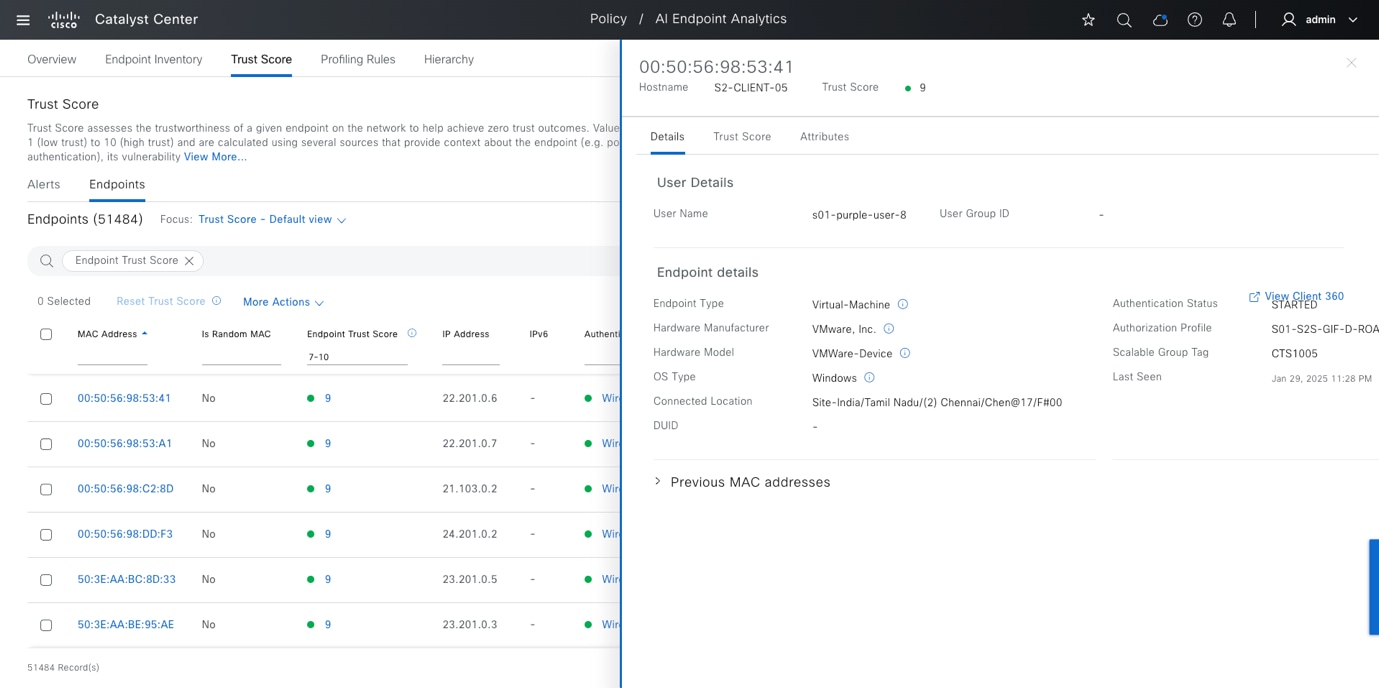Click info icon next to Virtual-Machine
This screenshot has width=1379, height=688.
tap(902, 304)
